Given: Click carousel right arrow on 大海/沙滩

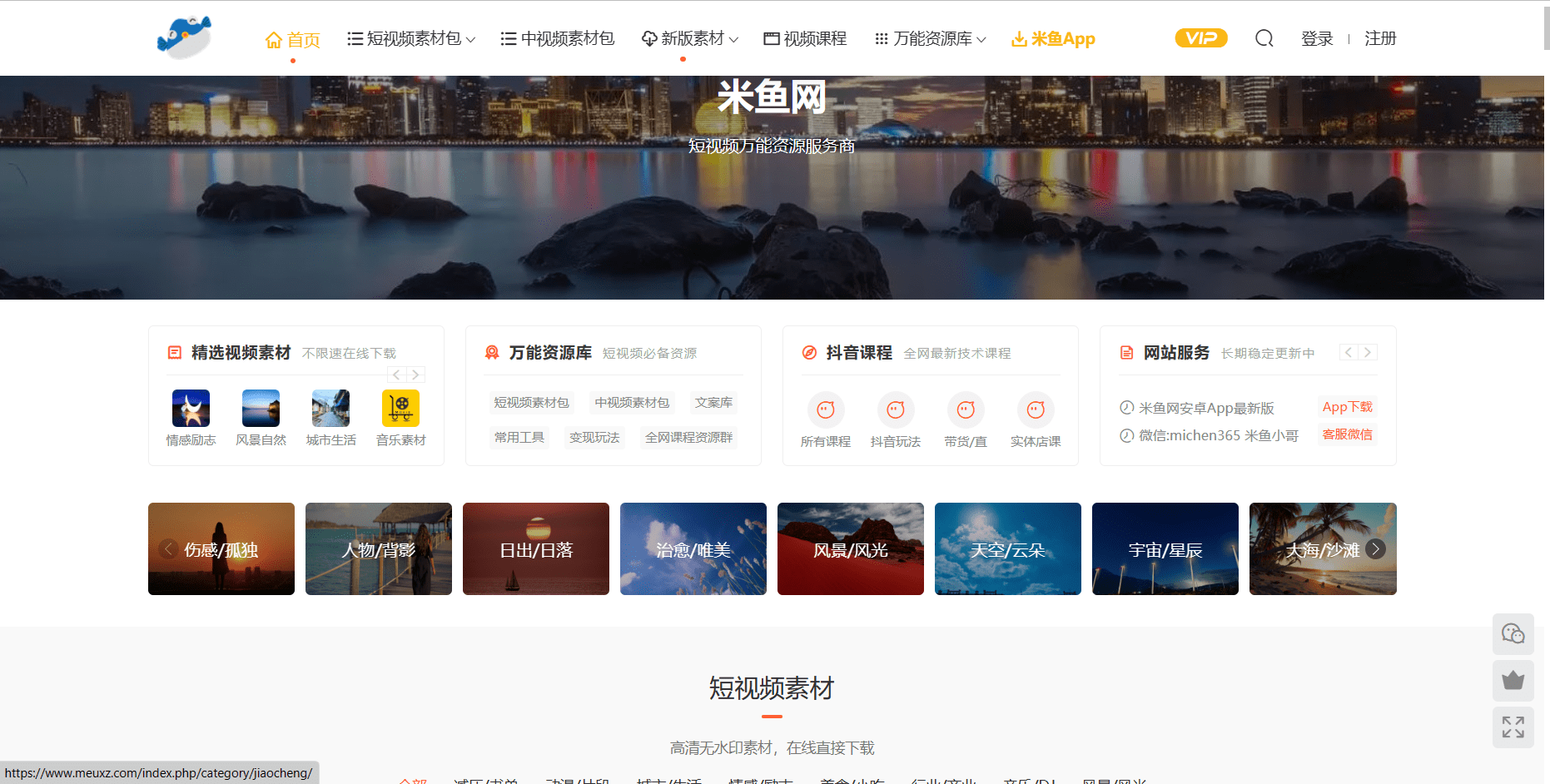Looking at the screenshot, I should (x=1376, y=548).
